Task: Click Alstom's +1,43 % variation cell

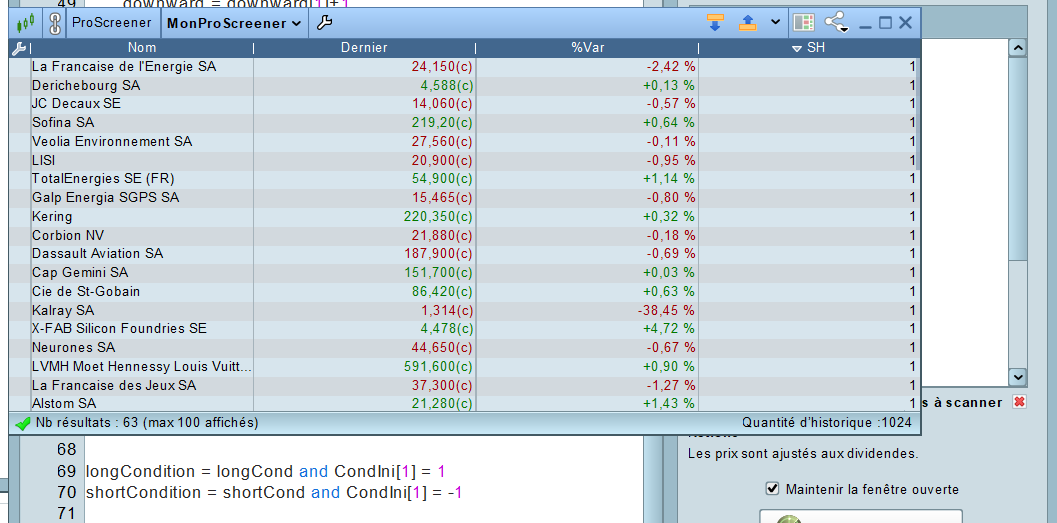Action: pyautogui.click(x=668, y=403)
